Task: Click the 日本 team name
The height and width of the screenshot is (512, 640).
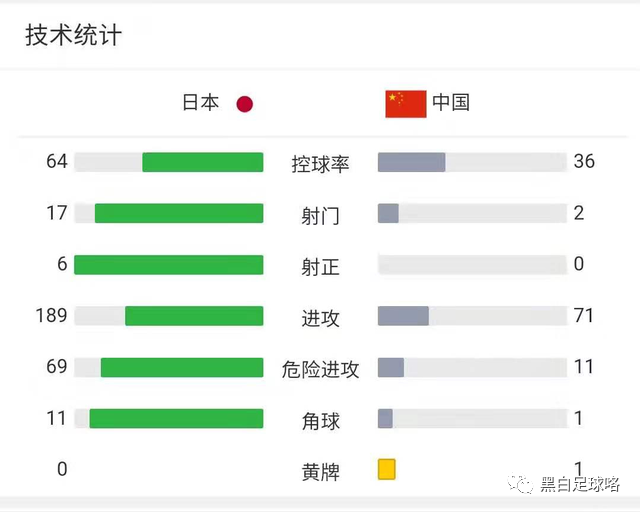Action: 200,102
